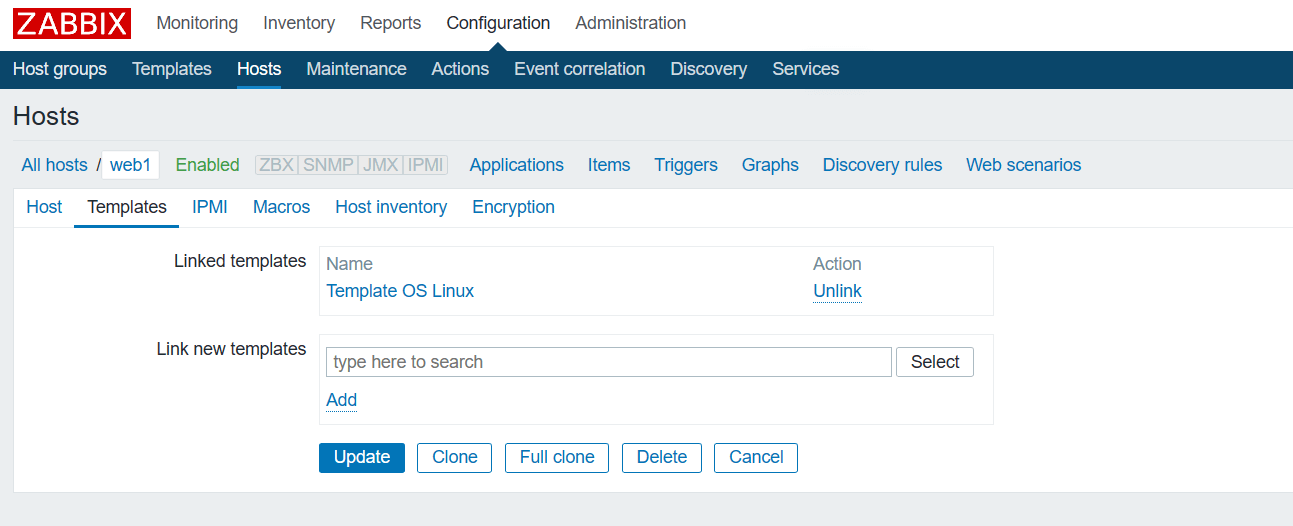Click the SNMP availability indicator

pos(328,165)
